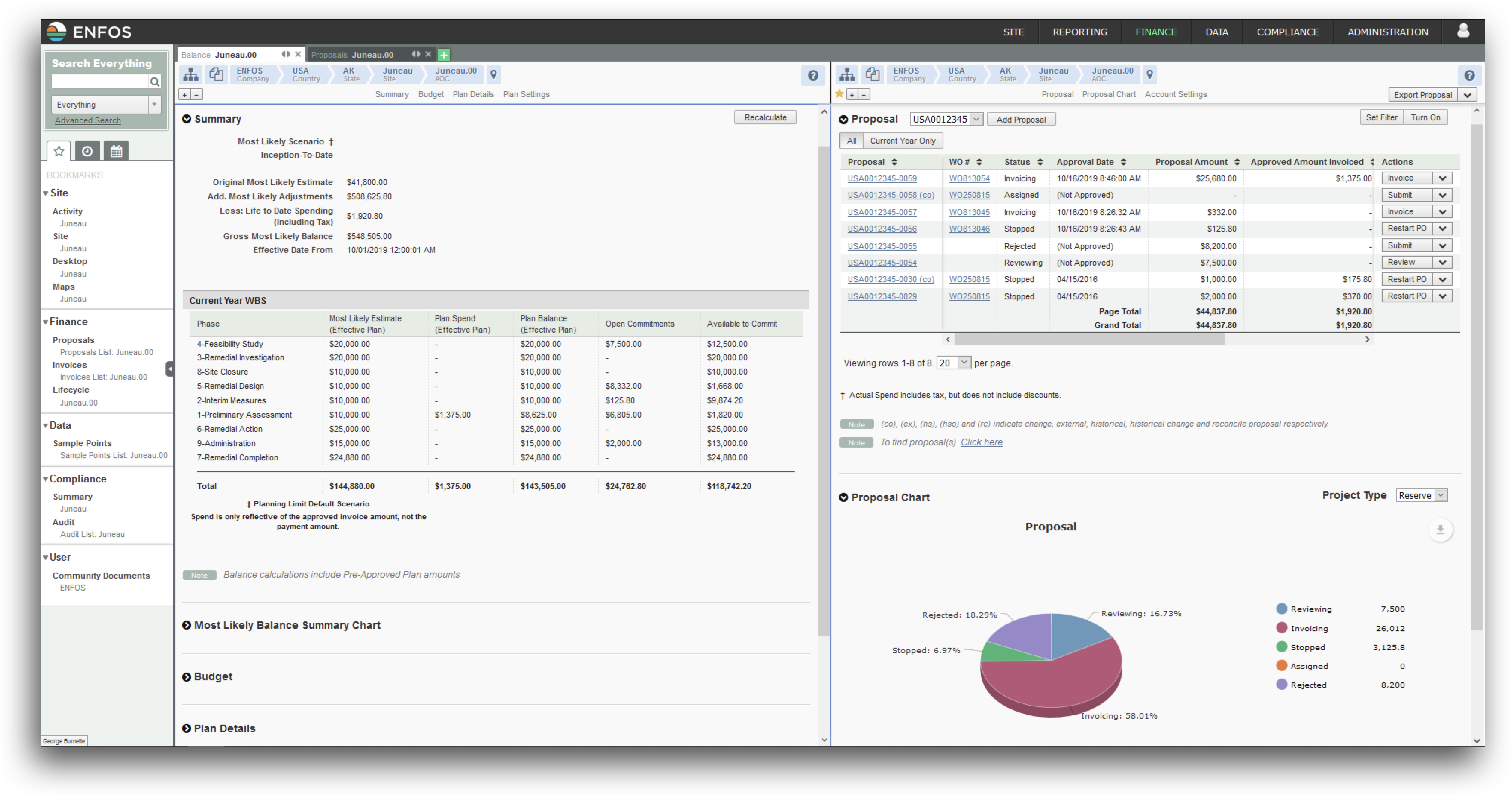Open Export Proposal dropdown arrow

(x=1467, y=95)
